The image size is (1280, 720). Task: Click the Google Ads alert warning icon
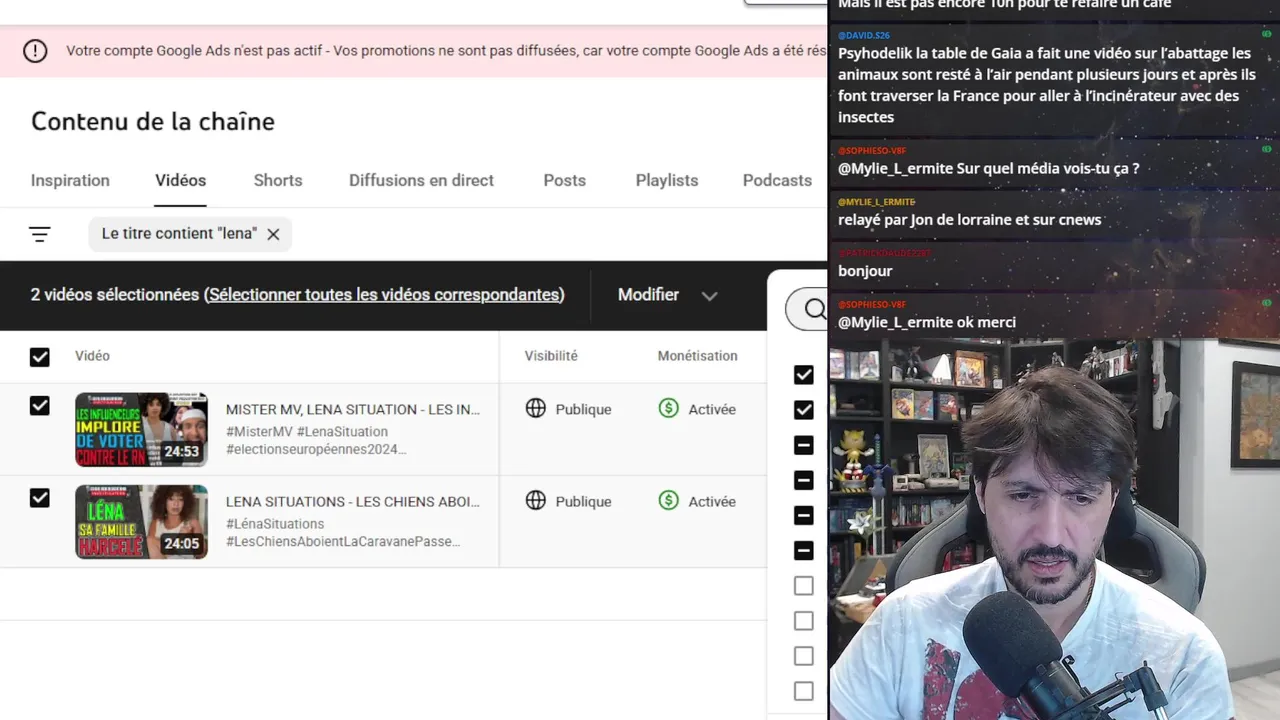[x=35, y=51]
